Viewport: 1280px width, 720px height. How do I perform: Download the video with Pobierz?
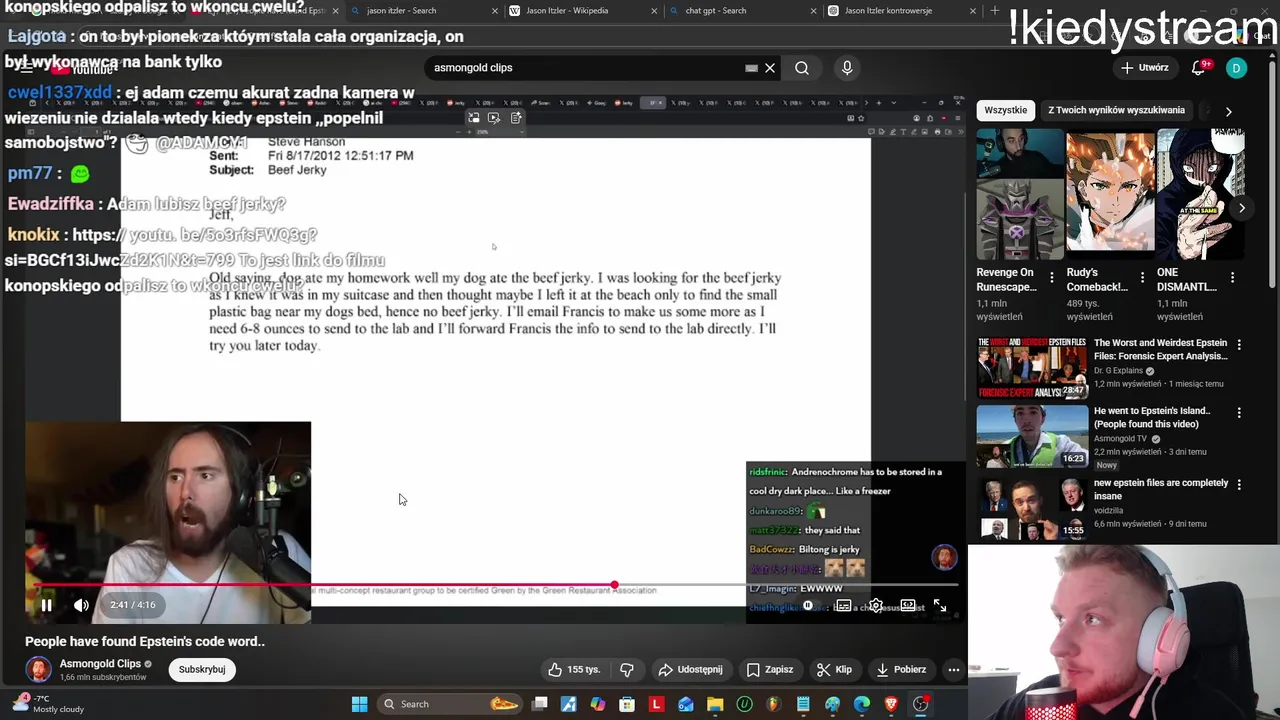[901, 670]
